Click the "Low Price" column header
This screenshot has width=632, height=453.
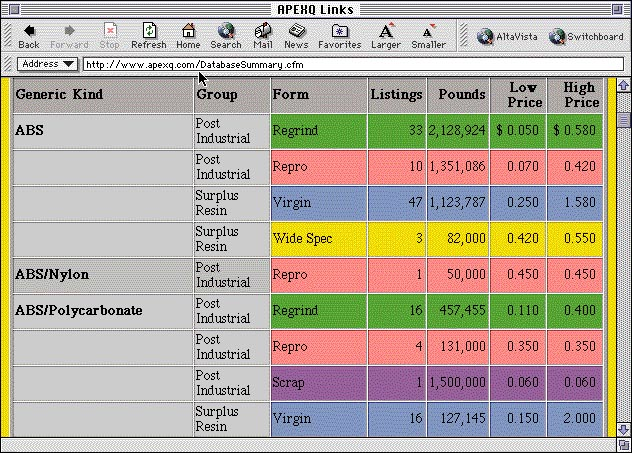tap(518, 95)
